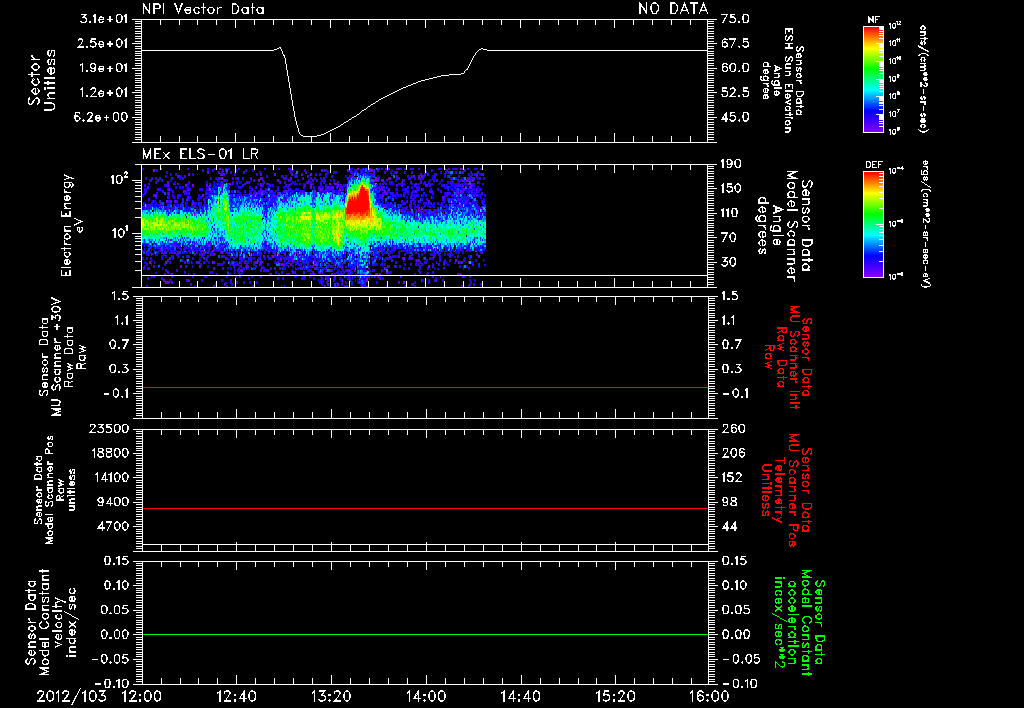Click the 'NO DATA' label
Viewport: 1024px width, 708px height.
tap(673, 9)
